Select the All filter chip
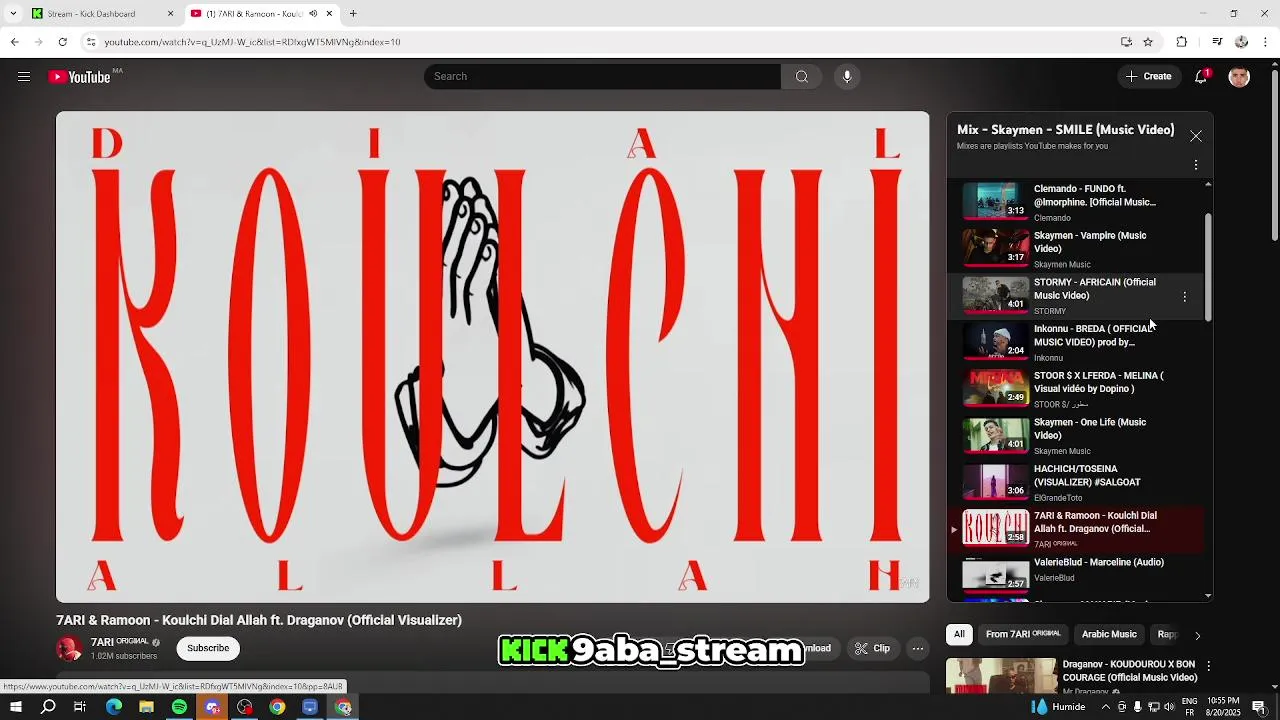The height and width of the screenshot is (720, 1280). coord(959,634)
